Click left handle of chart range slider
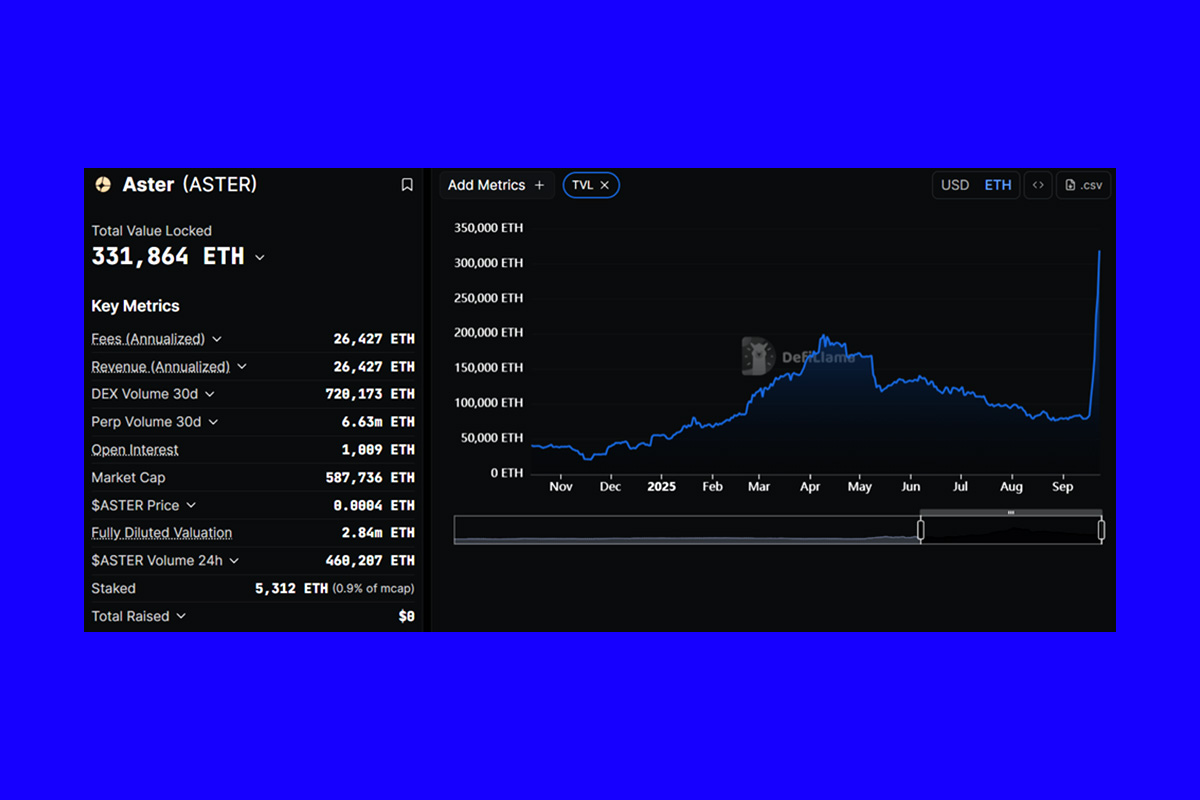The height and width of the screenshot is (800, 1200). (x=921, y=530)
